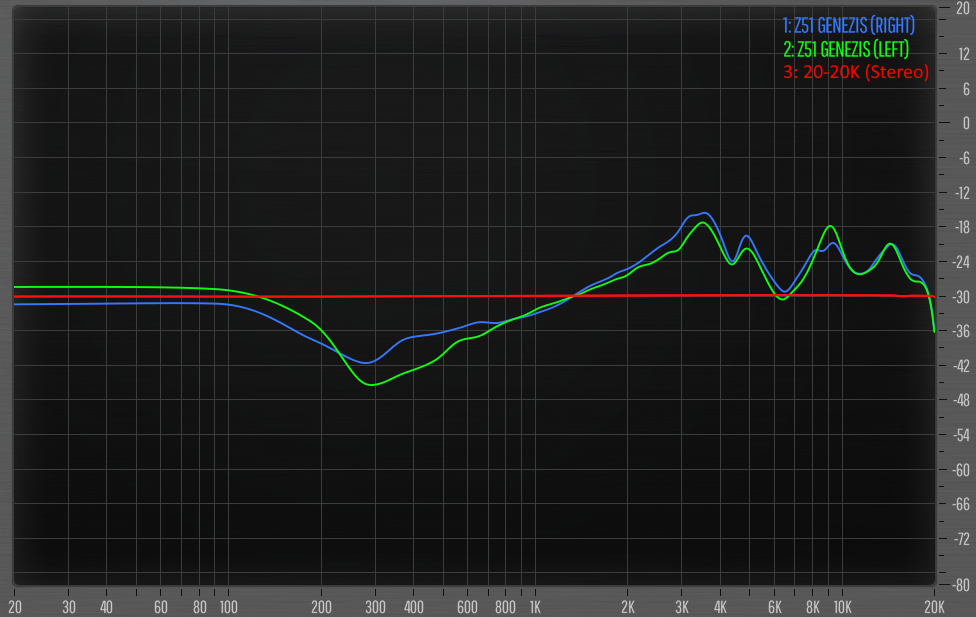This screenshot has width=976, height=617.
Task: Click the 200 frequency axis label
Action: [x=321, y=607]
